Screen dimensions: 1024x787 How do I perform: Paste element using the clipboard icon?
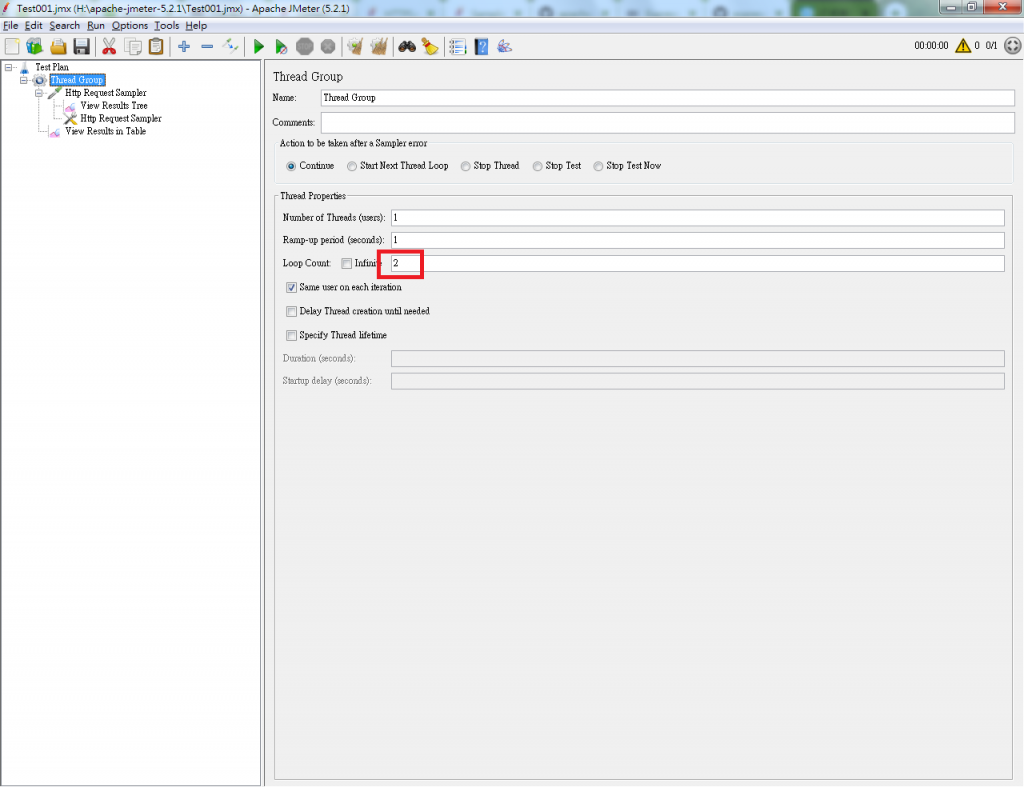coord(156,46)
